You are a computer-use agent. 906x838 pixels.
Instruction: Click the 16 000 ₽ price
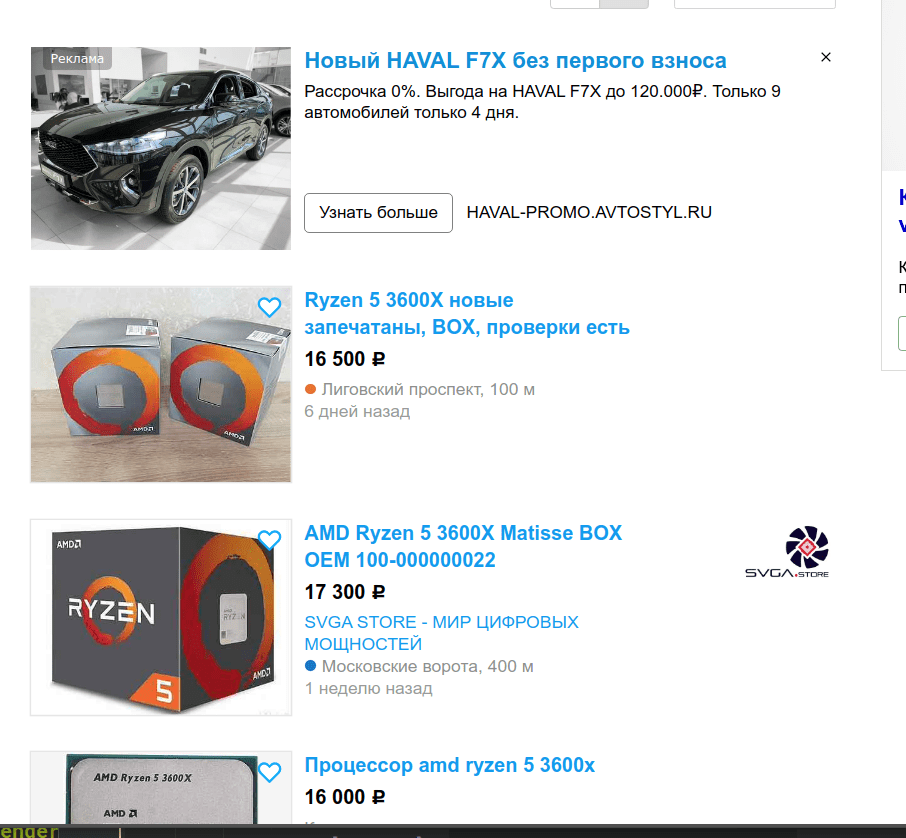coord(345,797)
